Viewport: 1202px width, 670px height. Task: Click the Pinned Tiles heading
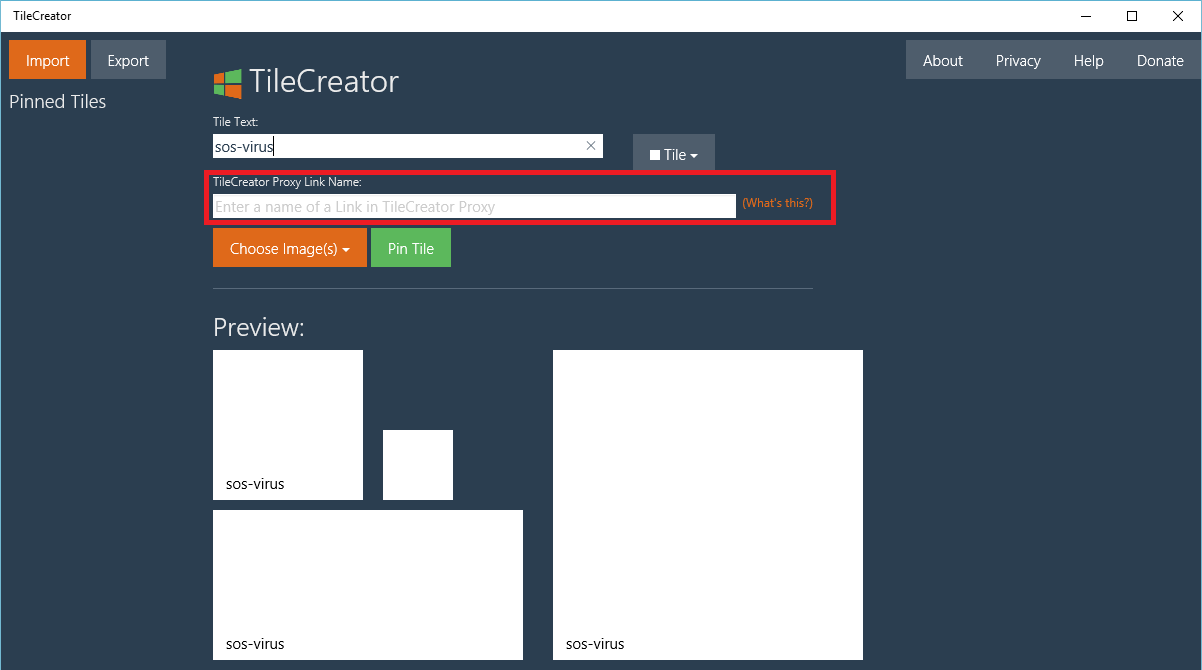click(57, 101)
